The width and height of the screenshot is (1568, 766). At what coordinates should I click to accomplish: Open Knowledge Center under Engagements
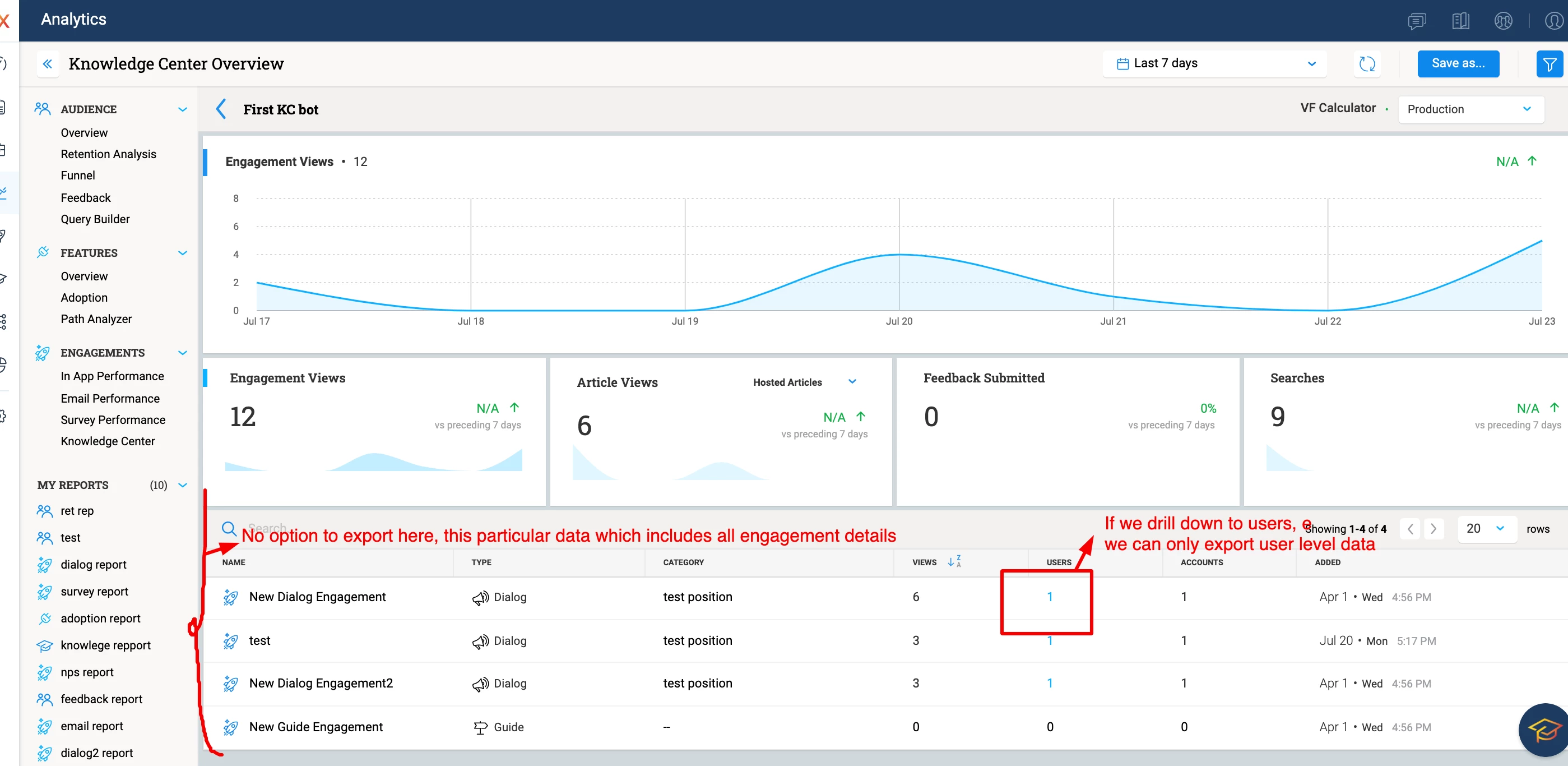(108, 441)
